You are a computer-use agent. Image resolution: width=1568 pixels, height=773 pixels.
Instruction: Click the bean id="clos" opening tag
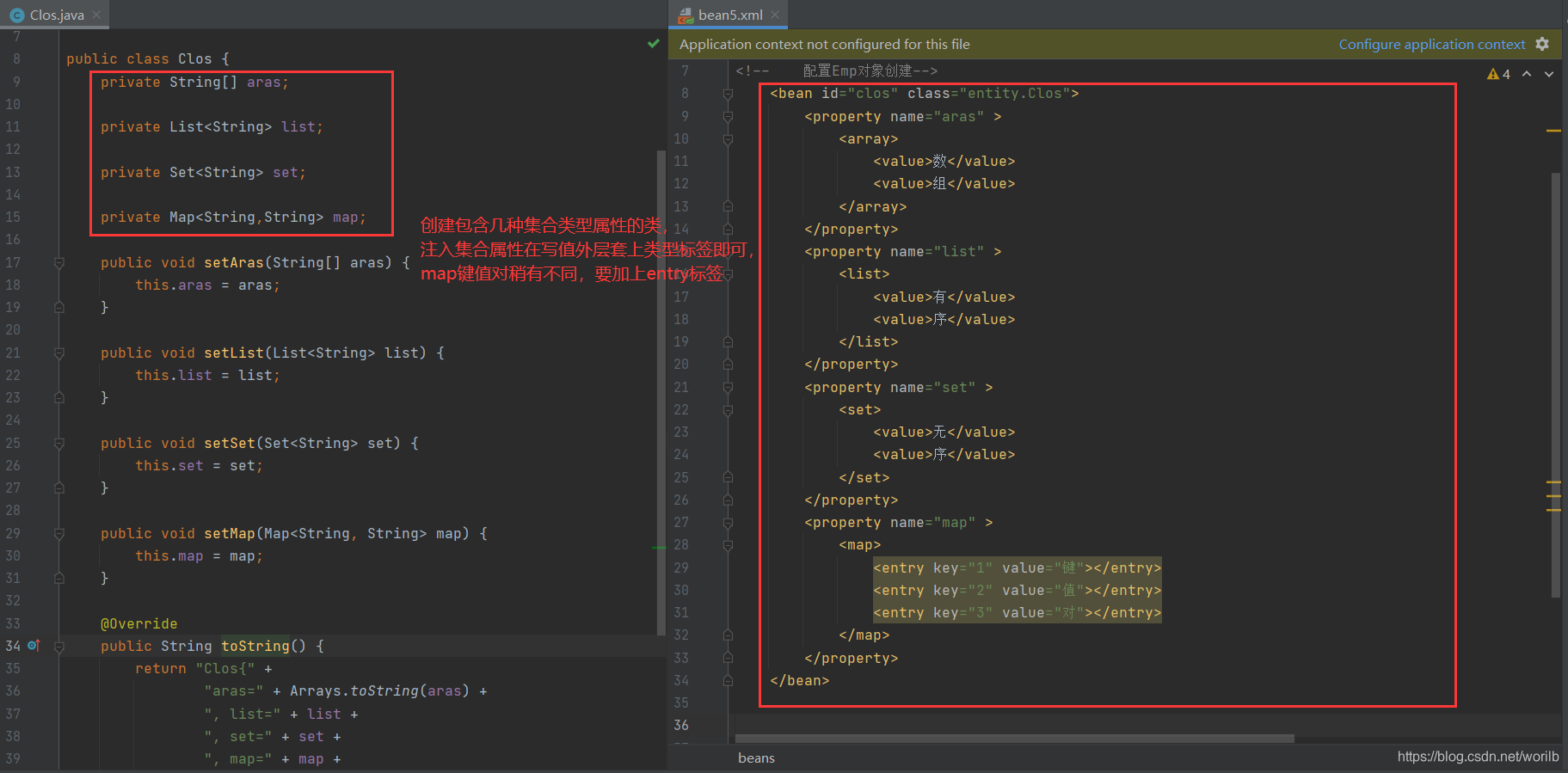coord(925,93)
